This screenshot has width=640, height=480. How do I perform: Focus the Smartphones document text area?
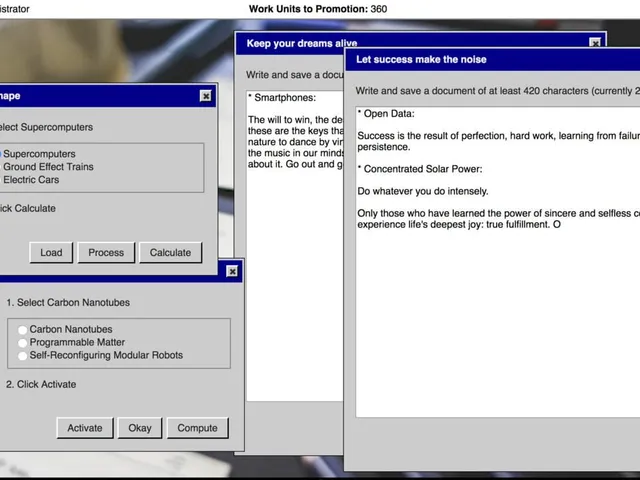pyautogui.click(x=295, y=246)
